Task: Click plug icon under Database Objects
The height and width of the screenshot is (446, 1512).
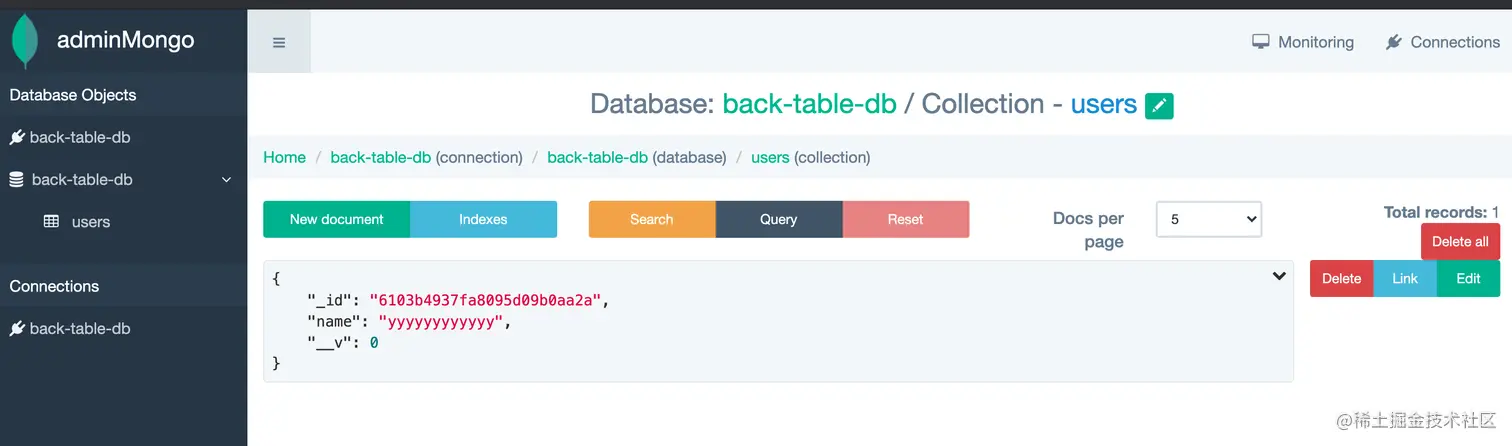Action: pyautogui.click(x=17, y=137)
